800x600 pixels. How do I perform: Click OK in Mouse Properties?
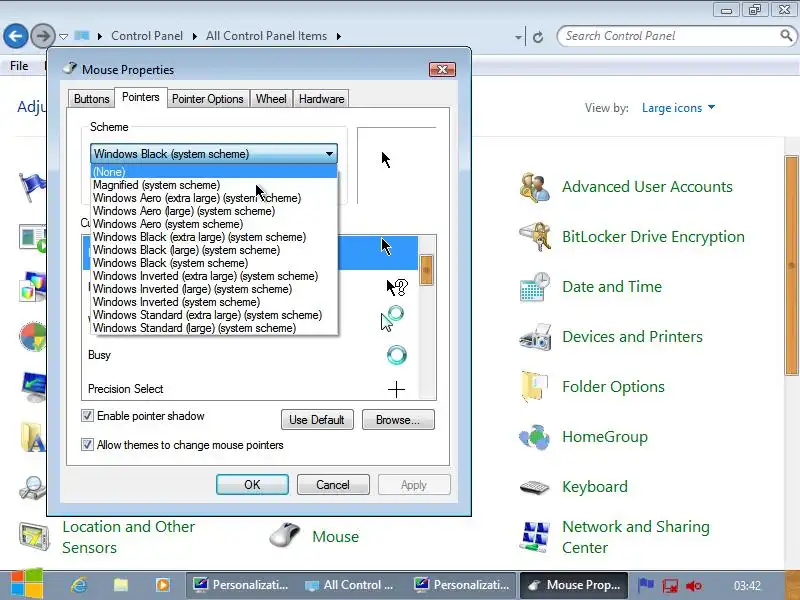[252, 485]
